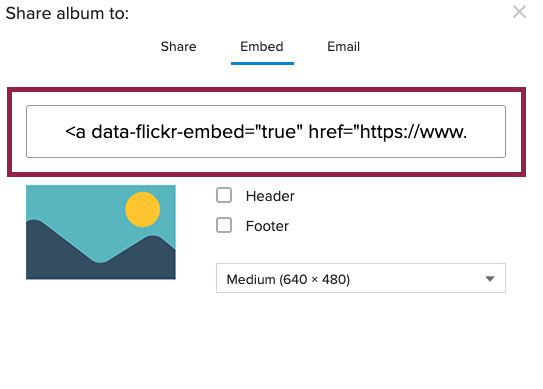The height and width of the screenshot is (389, 543).
Task: Open the Medium (640 × 480) size dropdown
Action: tap(361, 278)
